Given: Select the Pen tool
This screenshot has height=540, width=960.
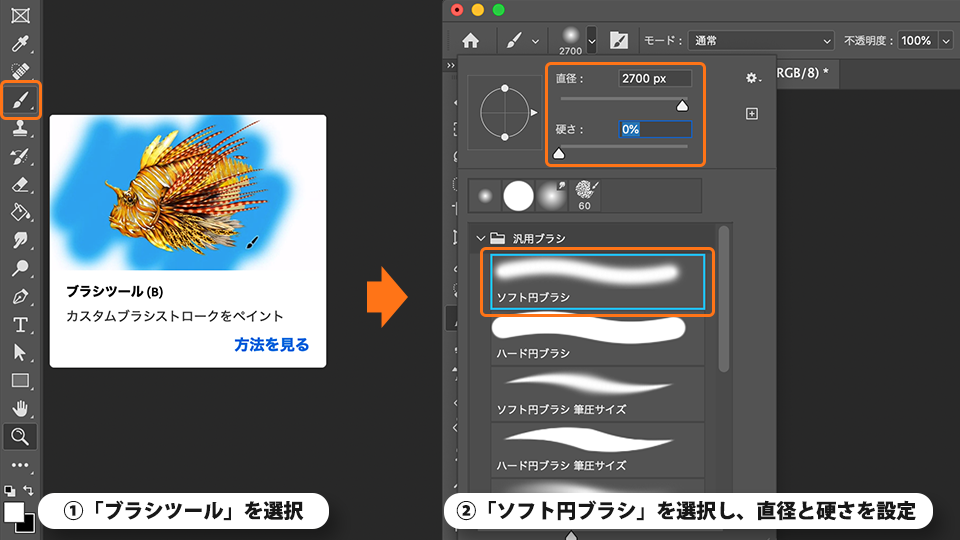Looking at the screenshot, I should pos(20,296).
